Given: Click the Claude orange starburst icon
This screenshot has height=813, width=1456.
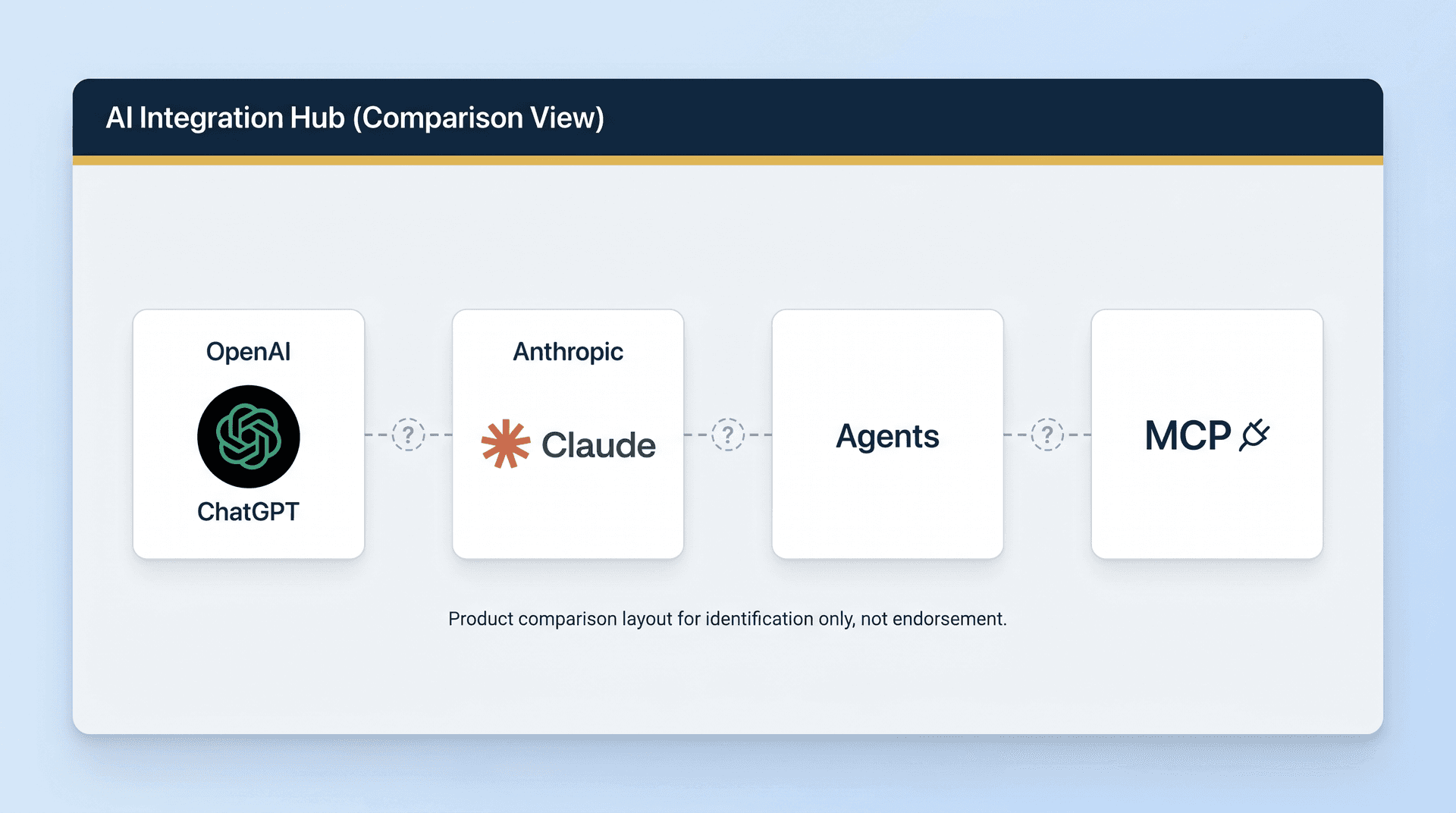Looking at the screenshot, I should click(505, 444).
